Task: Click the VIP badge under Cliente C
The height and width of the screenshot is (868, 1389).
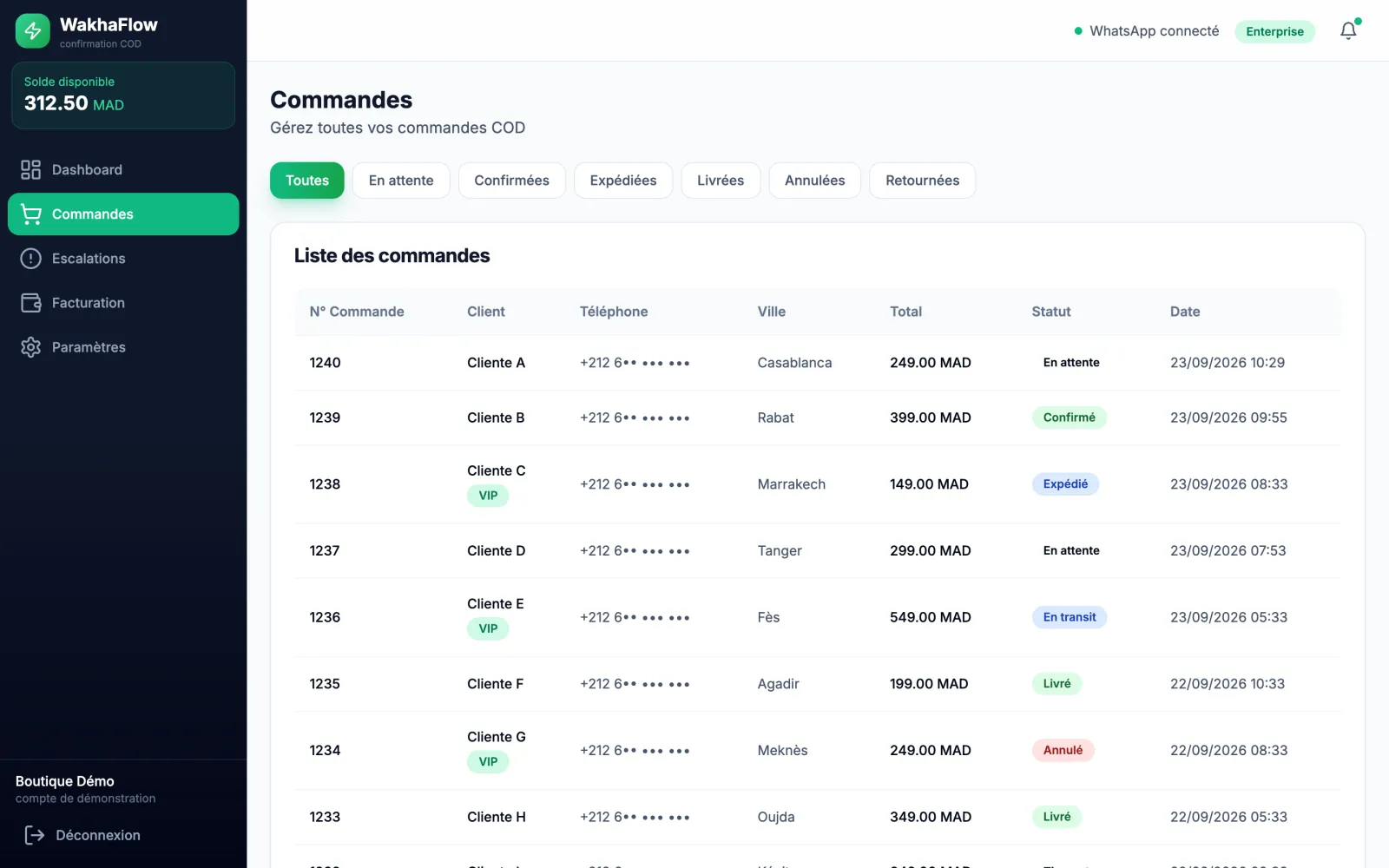Action: 488,496
